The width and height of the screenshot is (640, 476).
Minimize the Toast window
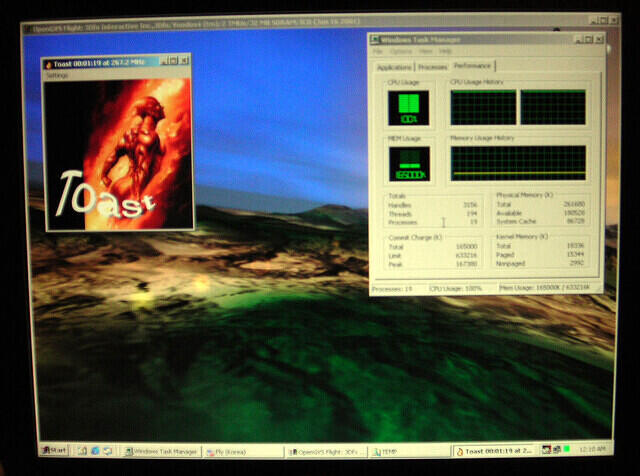[164, 61]
